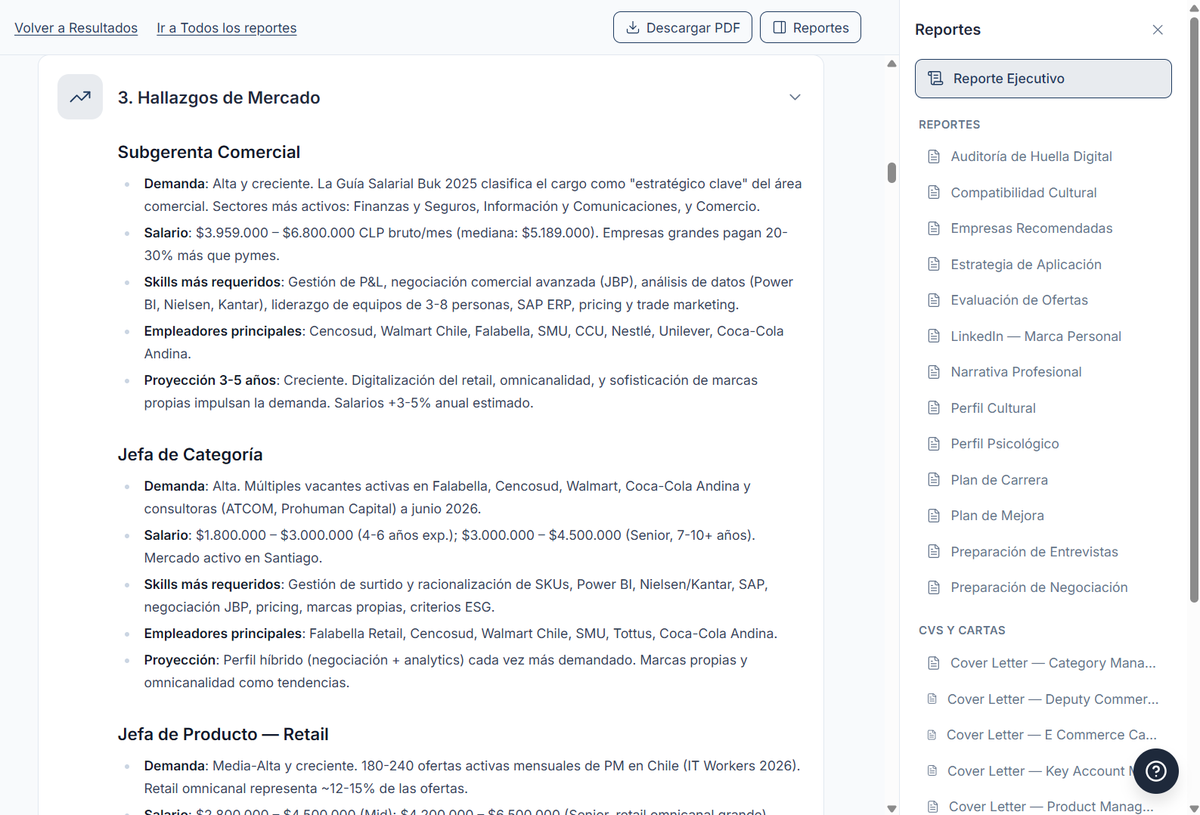Click document icon next to Cover Letter — E Commerce Ca...

(932, 735)
